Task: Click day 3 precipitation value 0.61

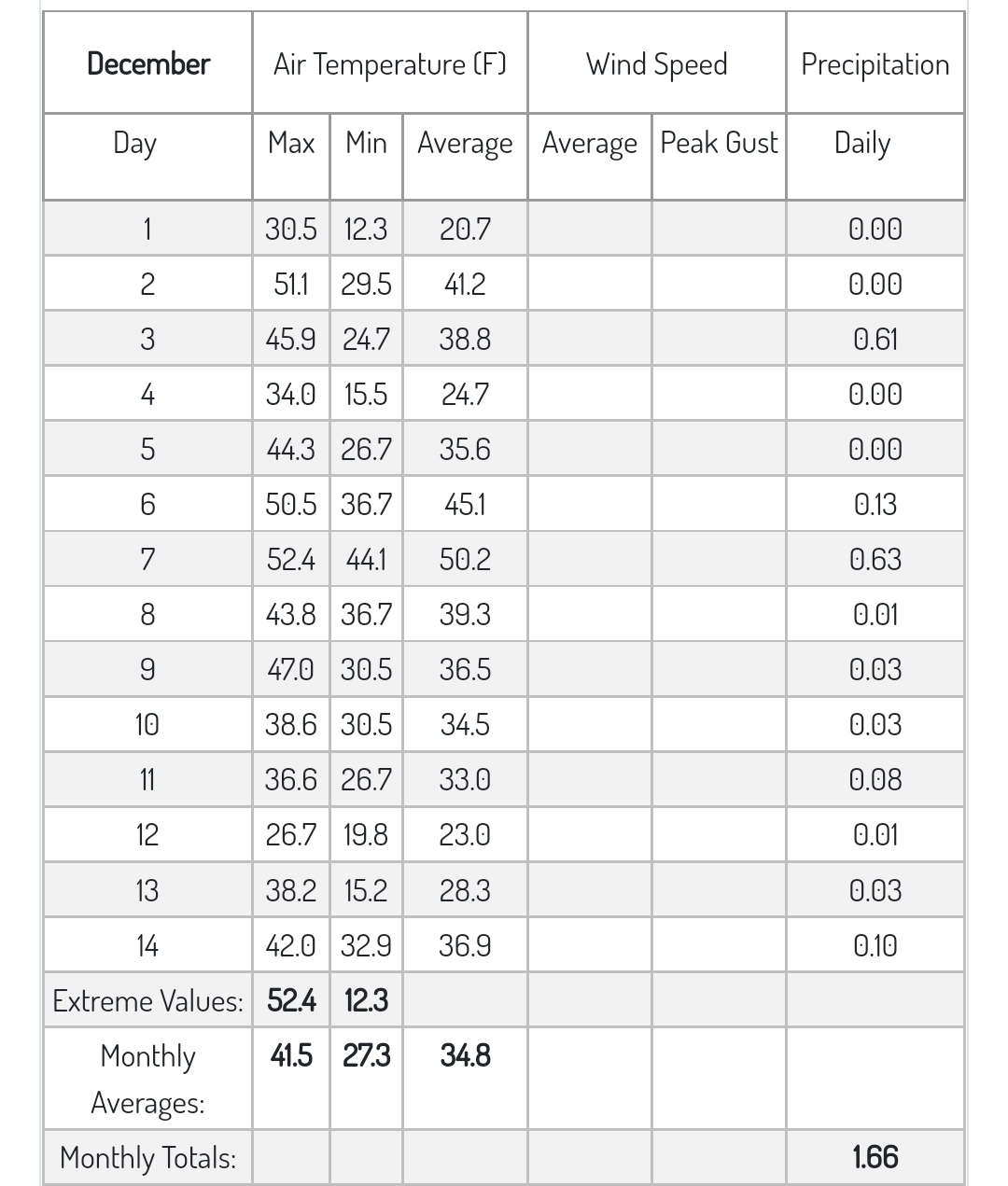Action: click(x=875, y=339)
